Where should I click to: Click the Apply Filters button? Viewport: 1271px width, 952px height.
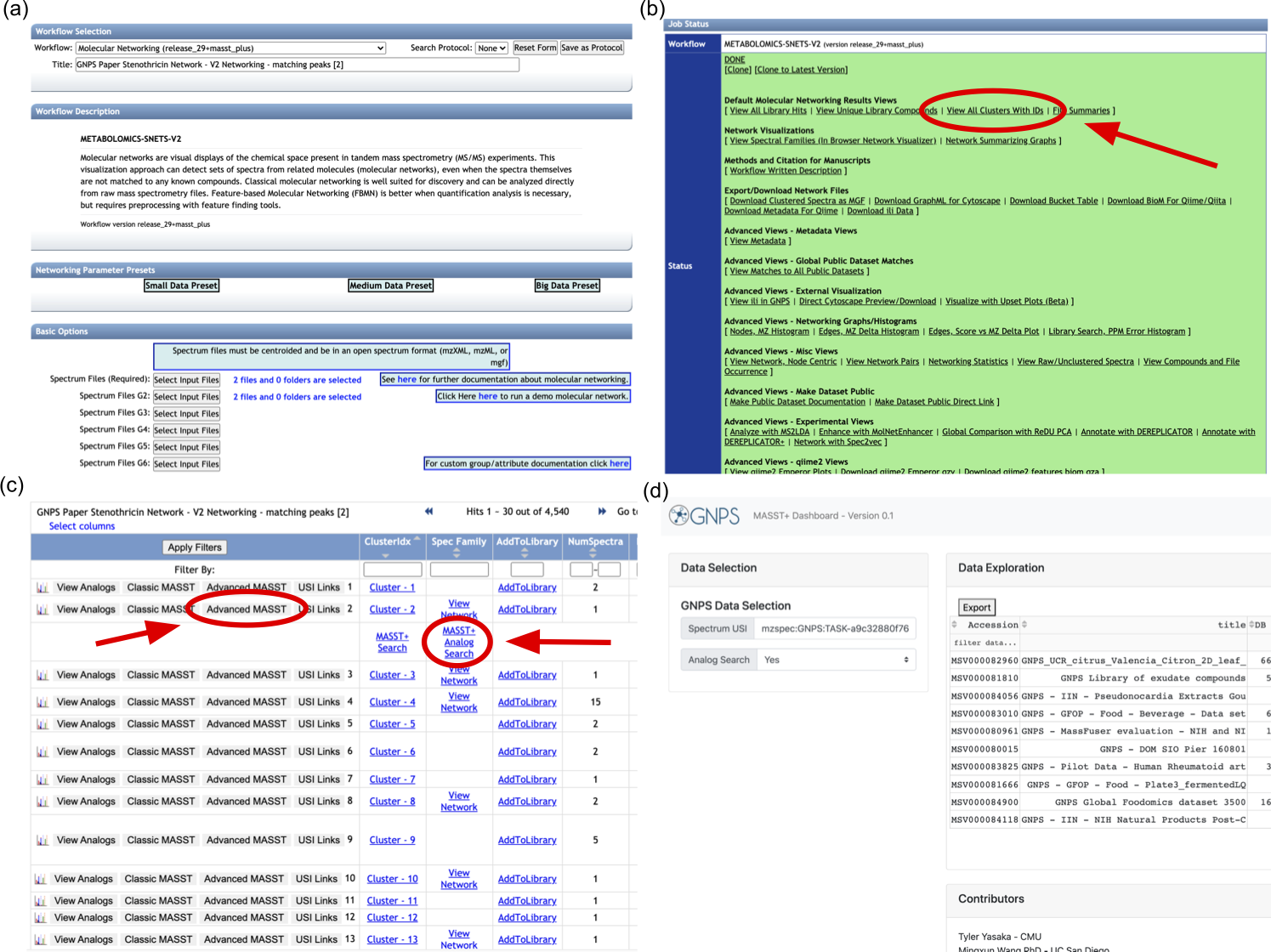coord(195,547)
